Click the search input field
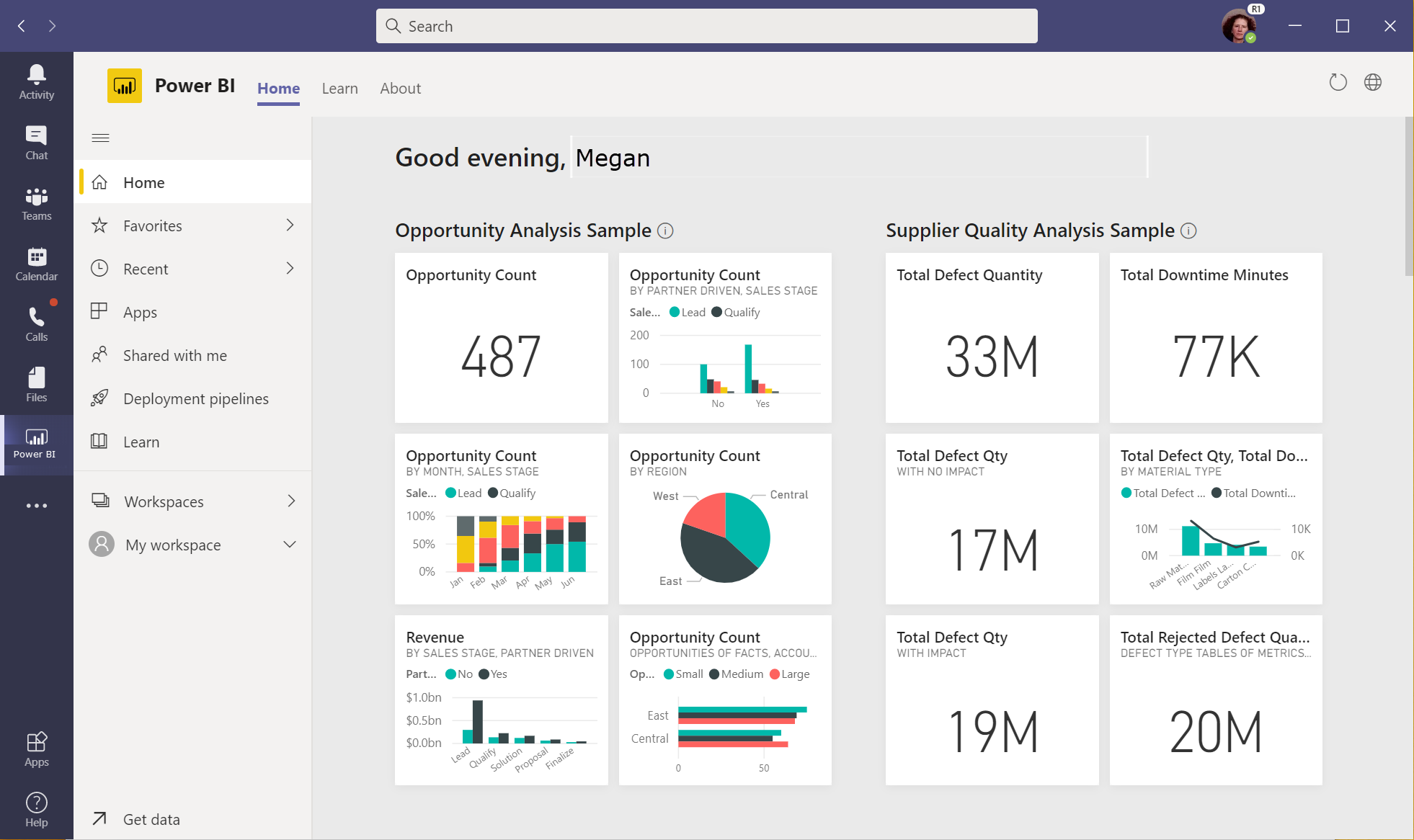 tap(706, 25)
